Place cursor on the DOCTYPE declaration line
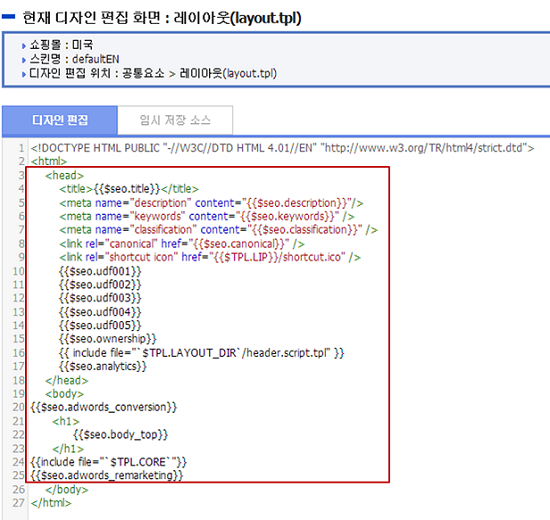This screenshot has height=520, width=550. (x=282, y=148)
